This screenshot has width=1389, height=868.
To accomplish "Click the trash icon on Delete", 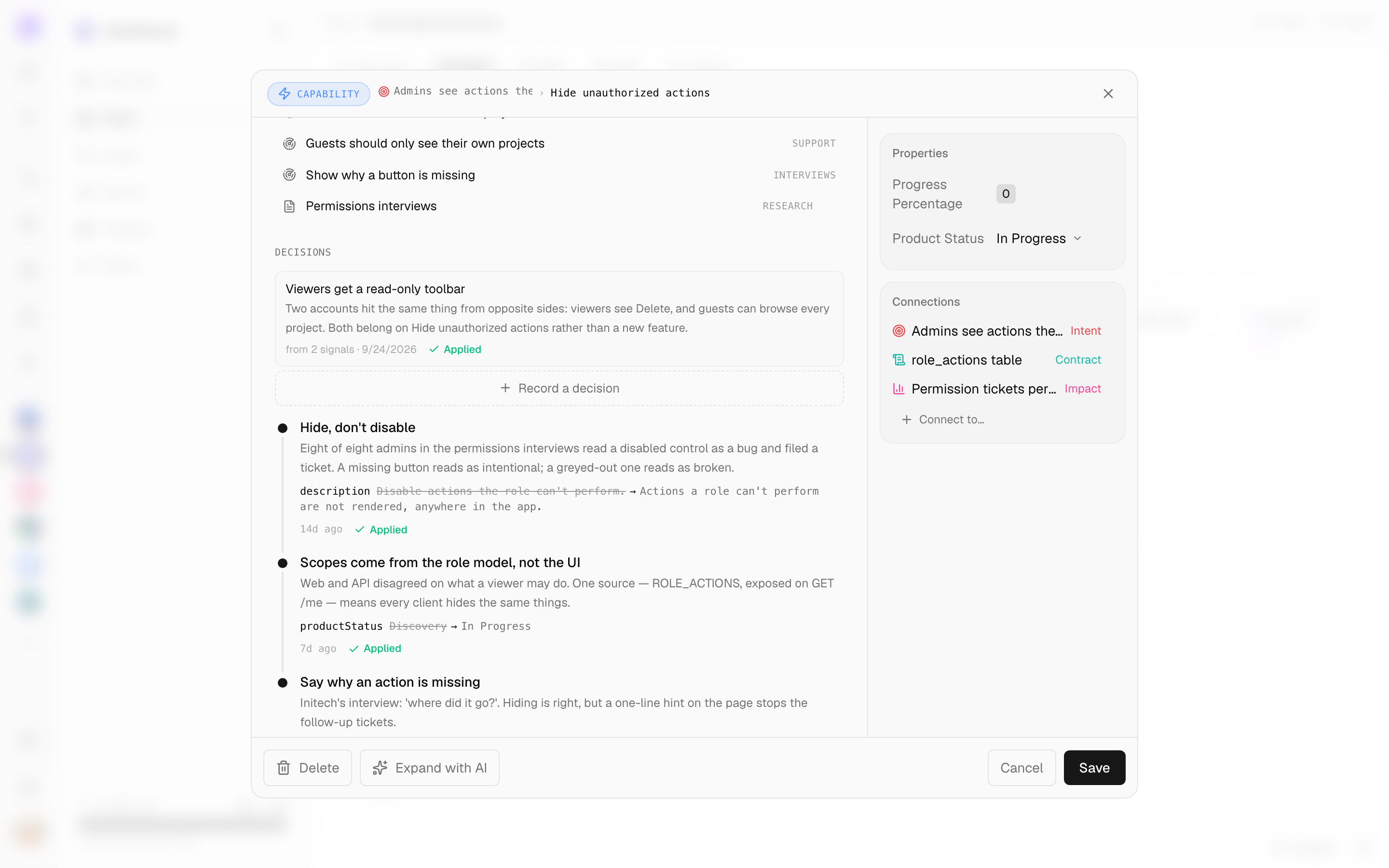I will [284, 768].
